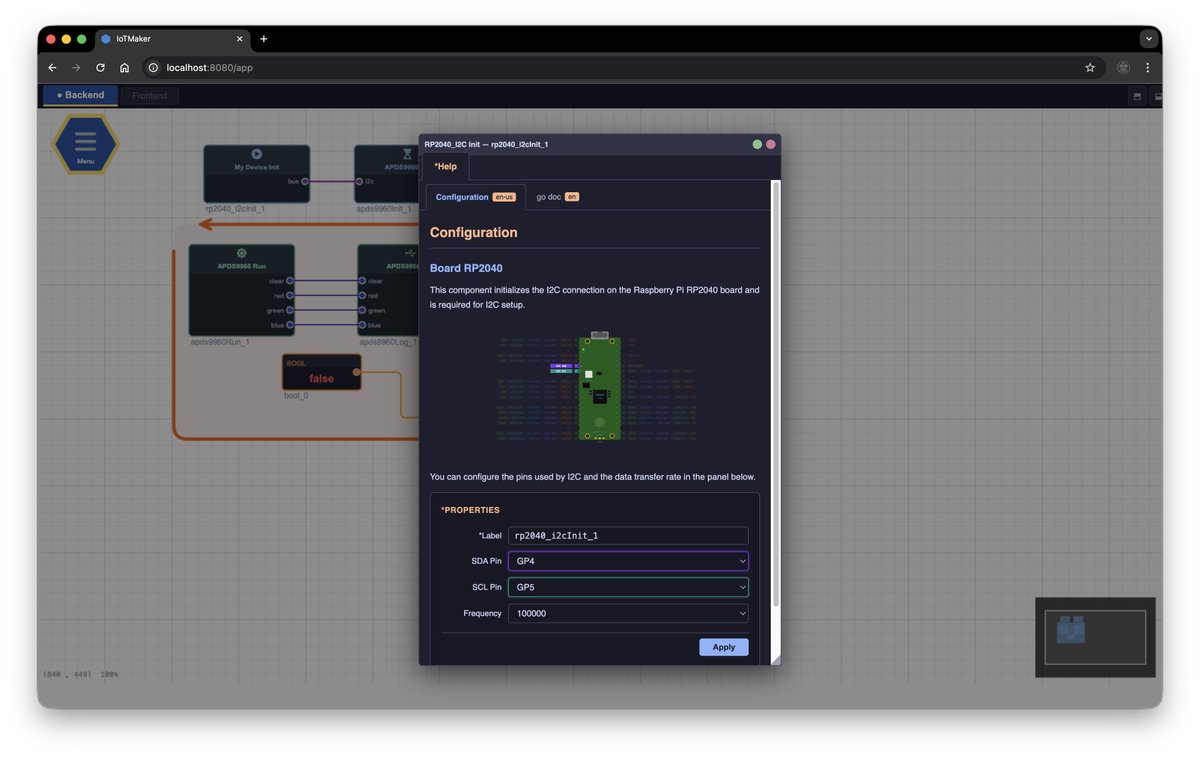Toggle the BOOL false value
This screenshot has width=1200, height=758.
point(321,379)
